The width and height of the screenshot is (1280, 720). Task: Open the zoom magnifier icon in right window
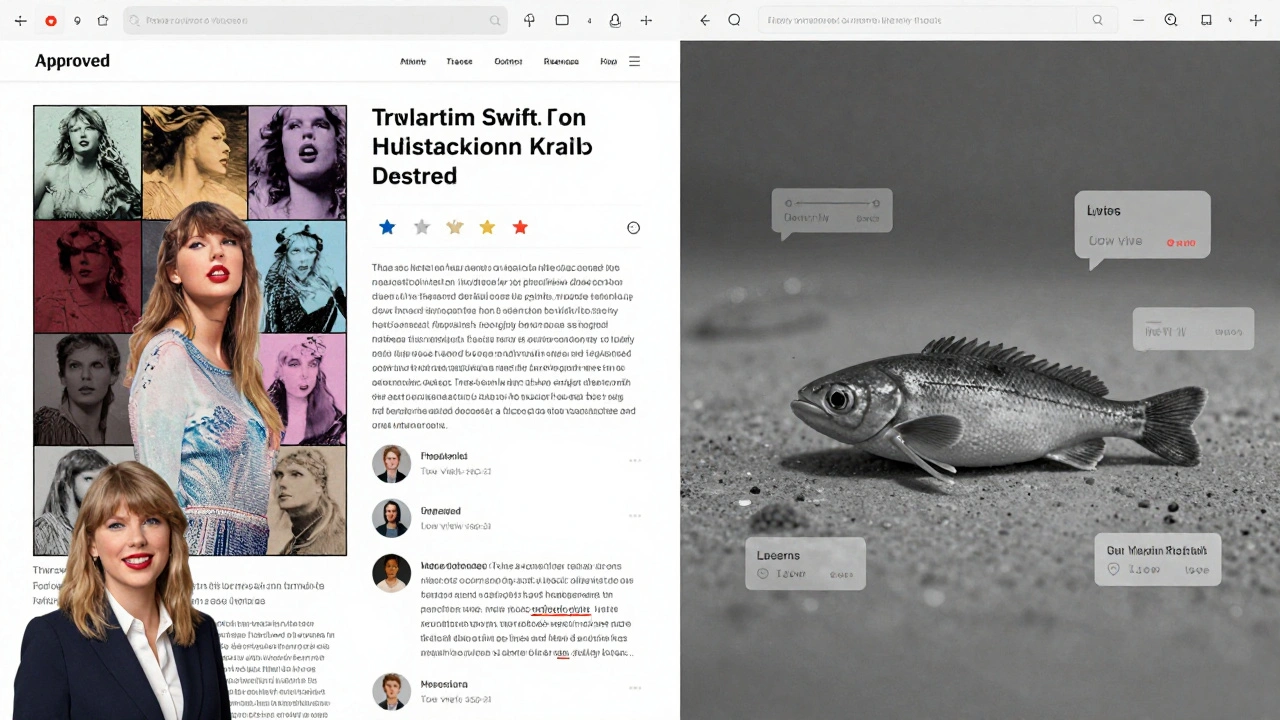1171,20
